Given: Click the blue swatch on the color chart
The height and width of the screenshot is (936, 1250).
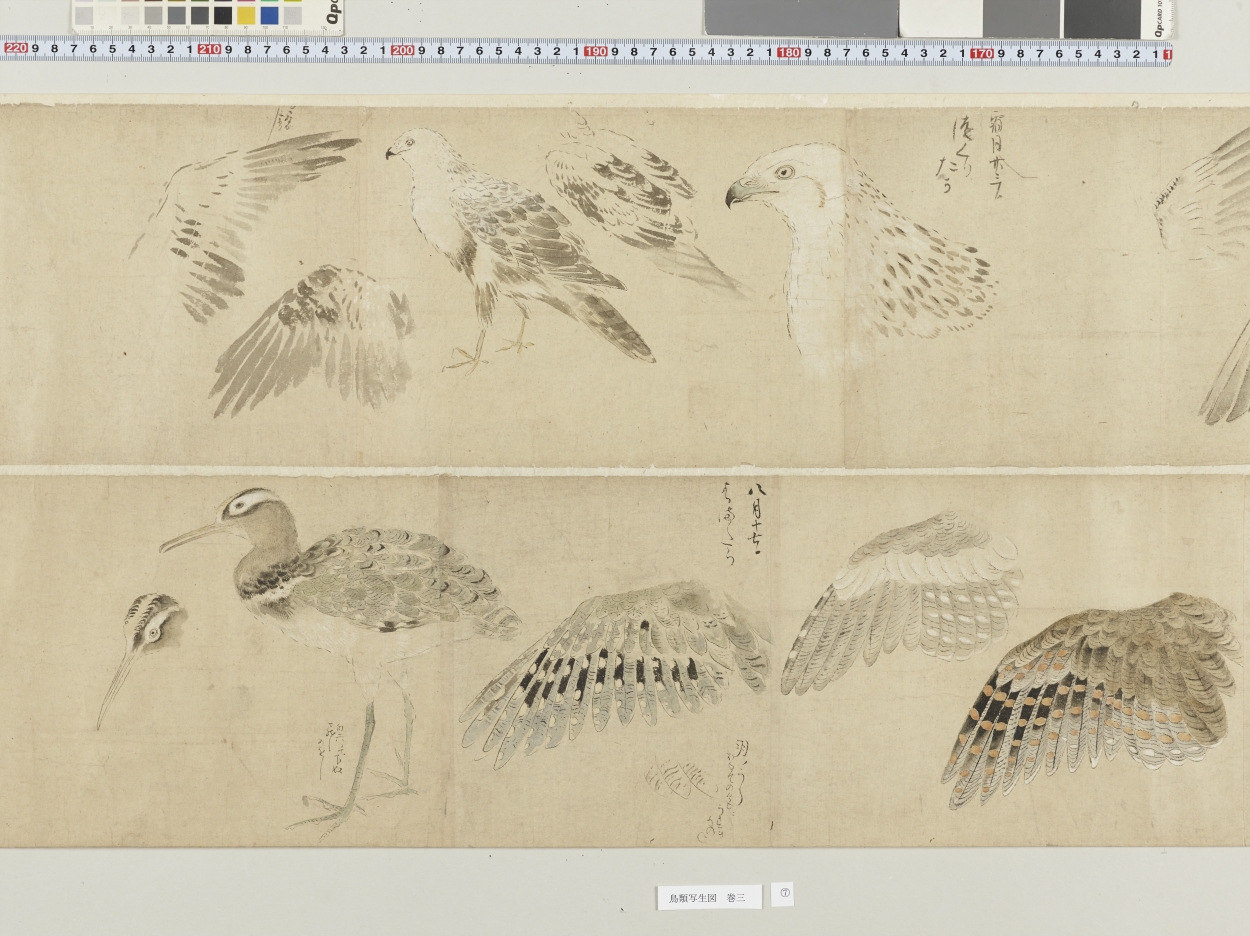Looking at the screenshot, I should (x=269, y=15).
